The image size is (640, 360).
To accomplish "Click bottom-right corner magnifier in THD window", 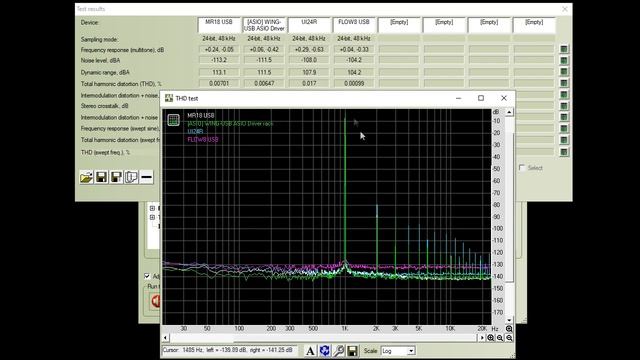I will [x=509, y=338].
